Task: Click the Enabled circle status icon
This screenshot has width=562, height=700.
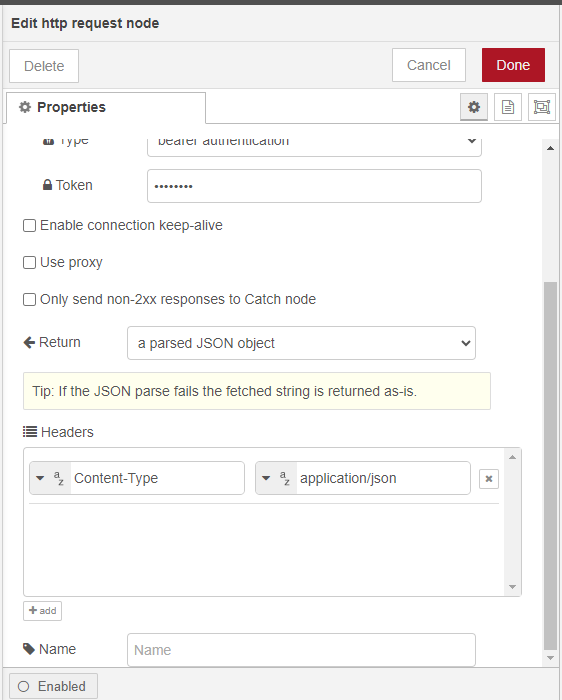Action: pos(24,686)
